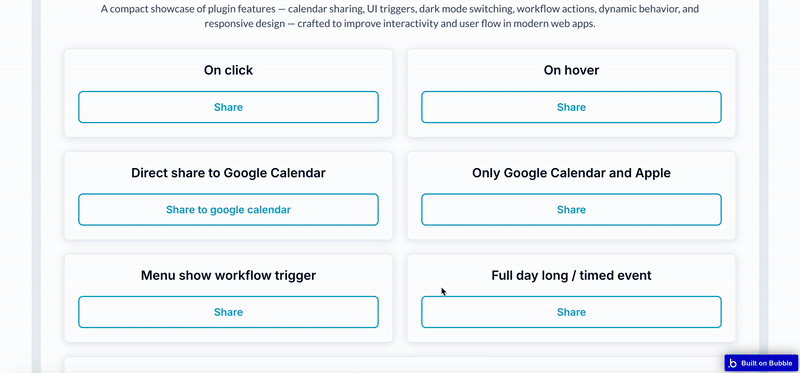
Task: Select the On hover heading
Action: (x=571, y=70)
